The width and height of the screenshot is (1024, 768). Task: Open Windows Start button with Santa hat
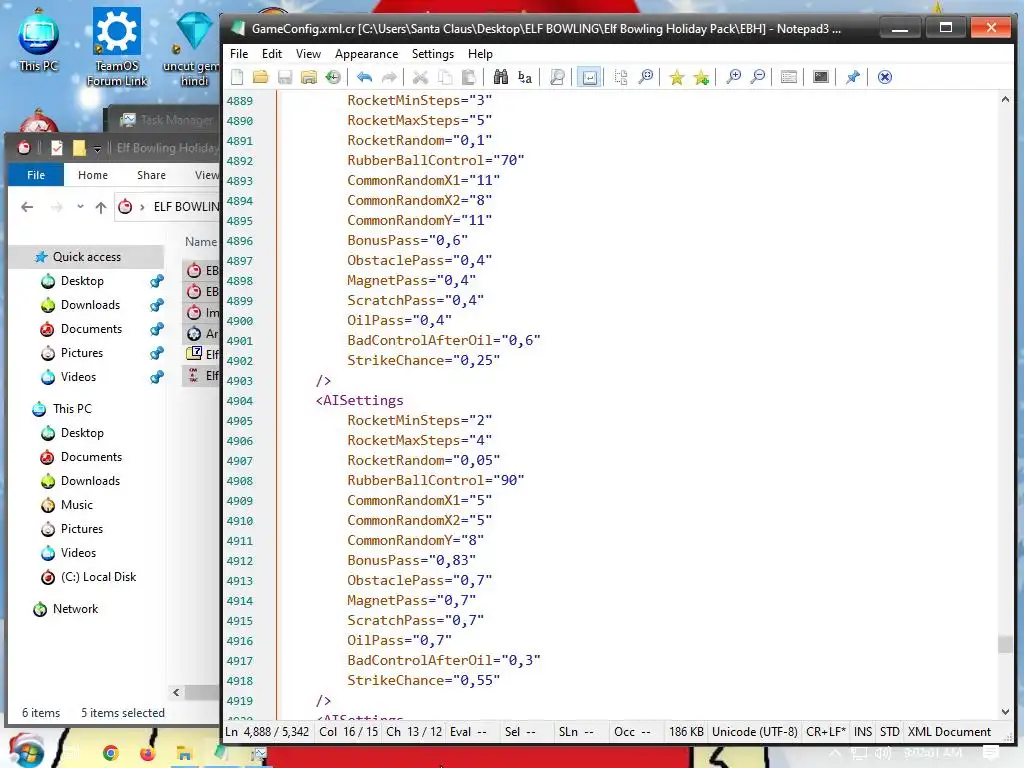point(25,751)
